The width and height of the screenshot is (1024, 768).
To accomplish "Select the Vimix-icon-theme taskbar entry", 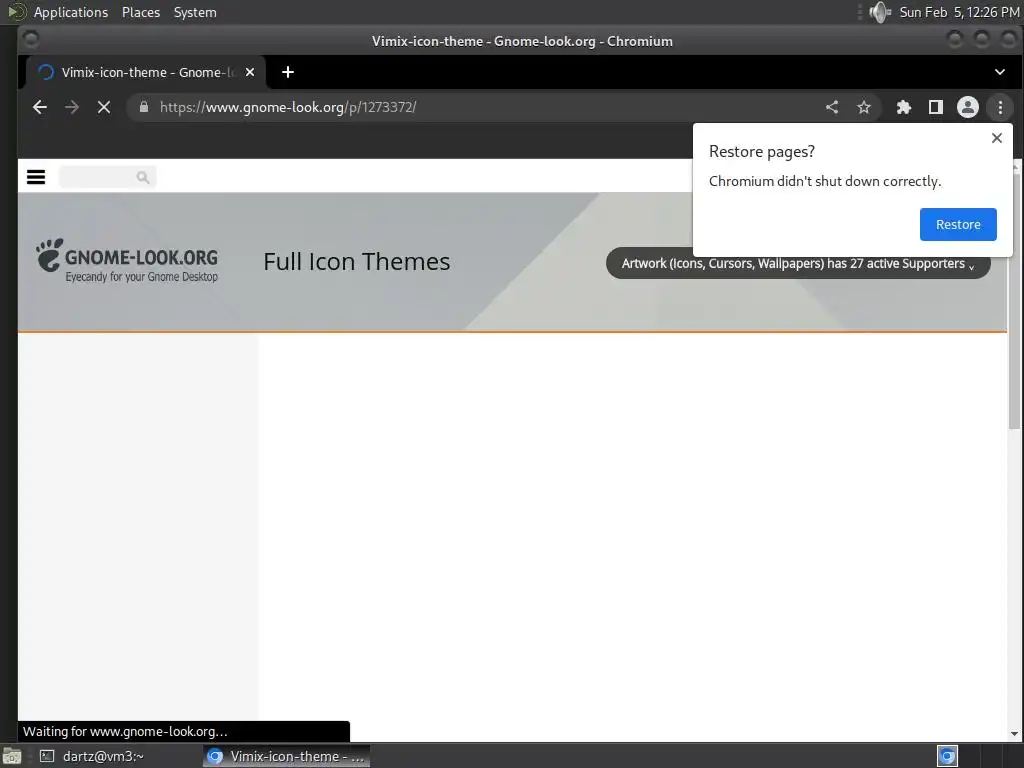I will tap(286, 756).
